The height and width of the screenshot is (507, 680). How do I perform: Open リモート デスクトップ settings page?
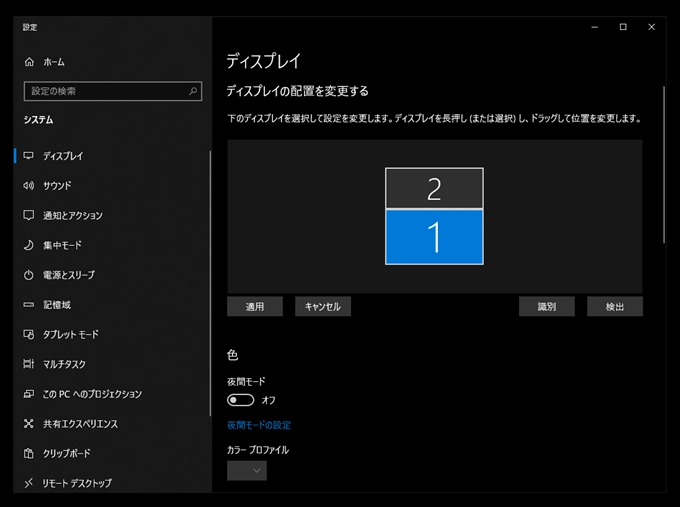[x=76, y=483]
